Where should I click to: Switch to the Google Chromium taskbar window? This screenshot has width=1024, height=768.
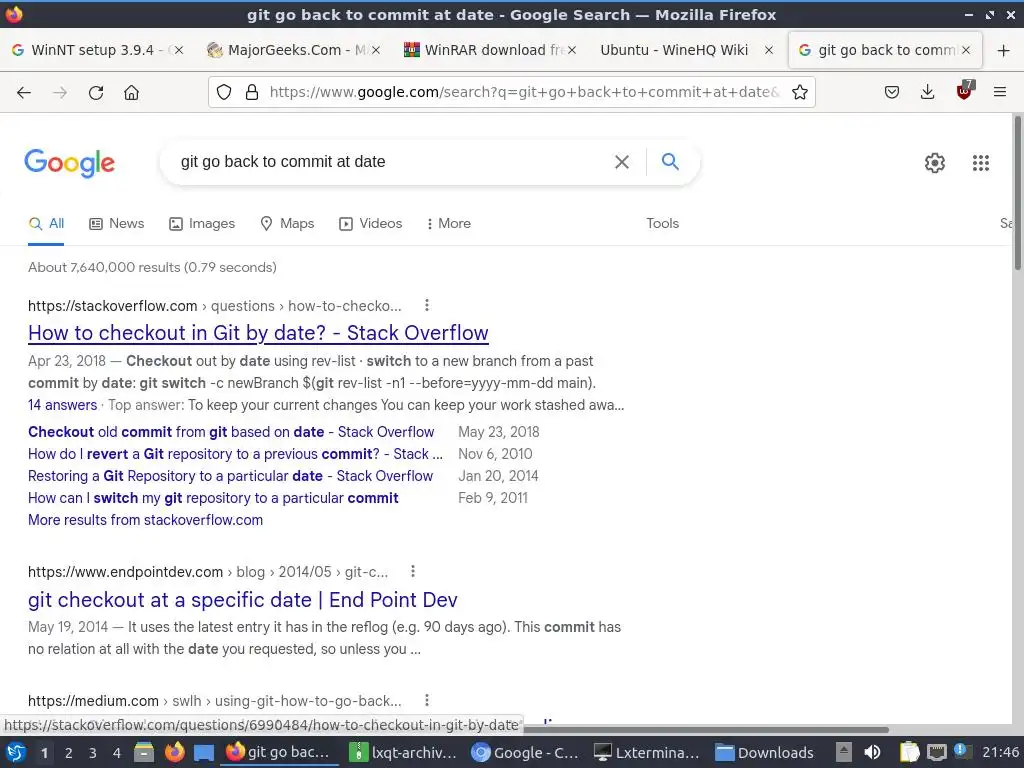(x=526, y=752)
